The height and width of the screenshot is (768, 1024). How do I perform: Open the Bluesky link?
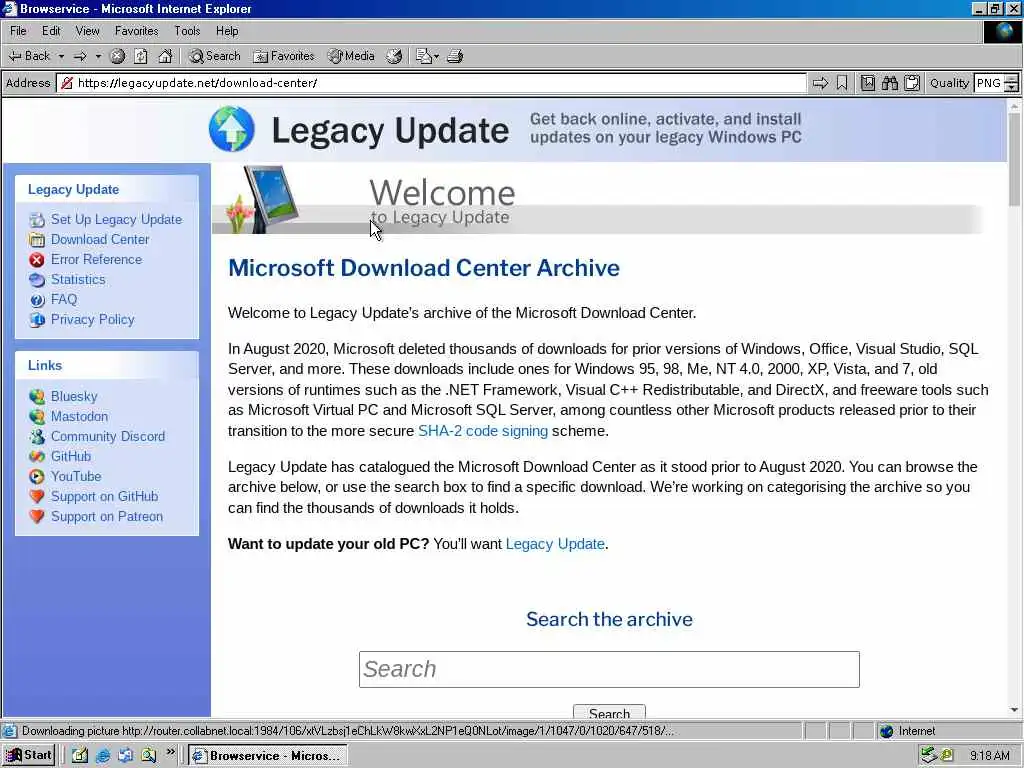coord(74,396)
